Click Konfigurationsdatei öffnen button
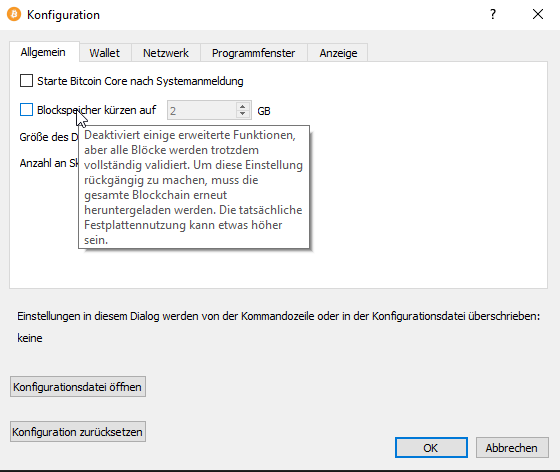The image size is (560, 472). [x=78, y=387]
